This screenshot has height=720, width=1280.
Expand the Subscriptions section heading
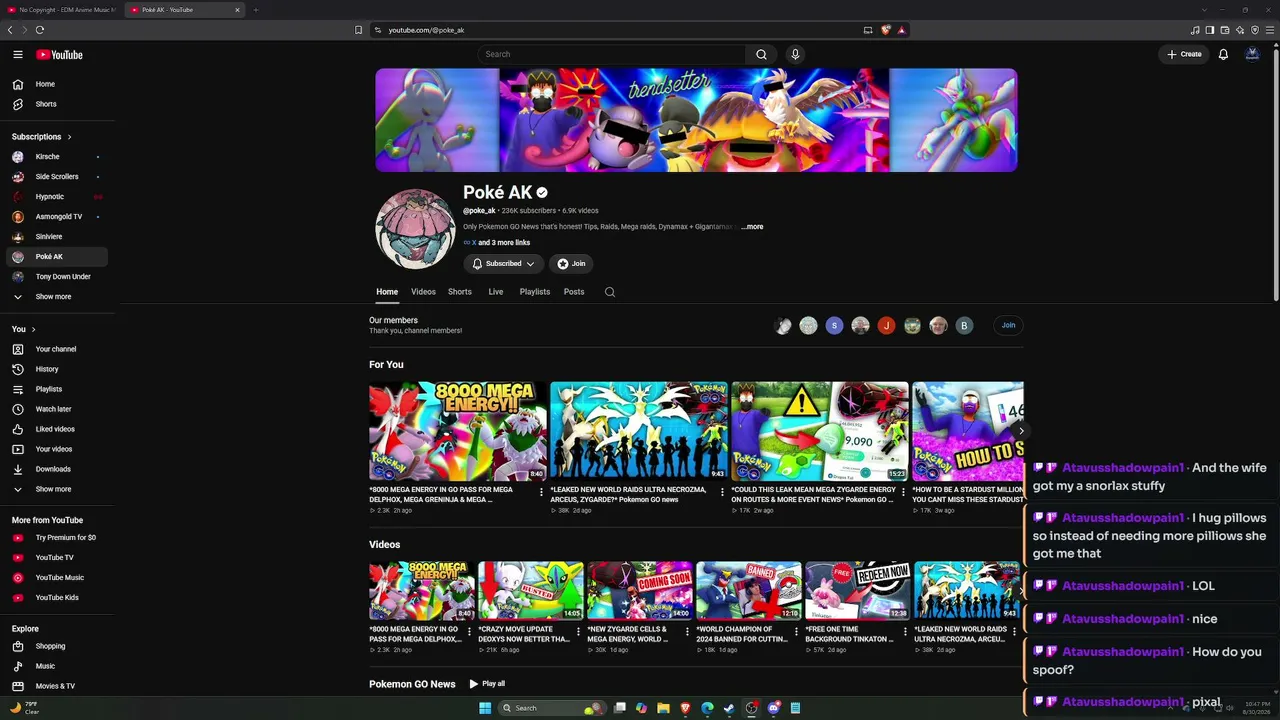tap(42, 137)
